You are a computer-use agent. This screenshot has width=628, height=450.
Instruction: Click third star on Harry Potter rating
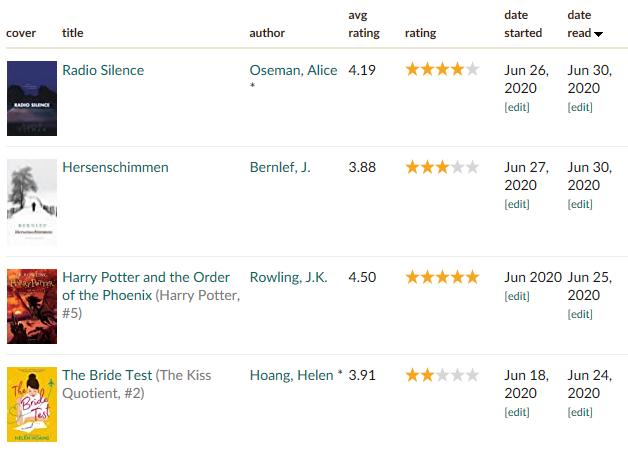(x=443, y=277)
